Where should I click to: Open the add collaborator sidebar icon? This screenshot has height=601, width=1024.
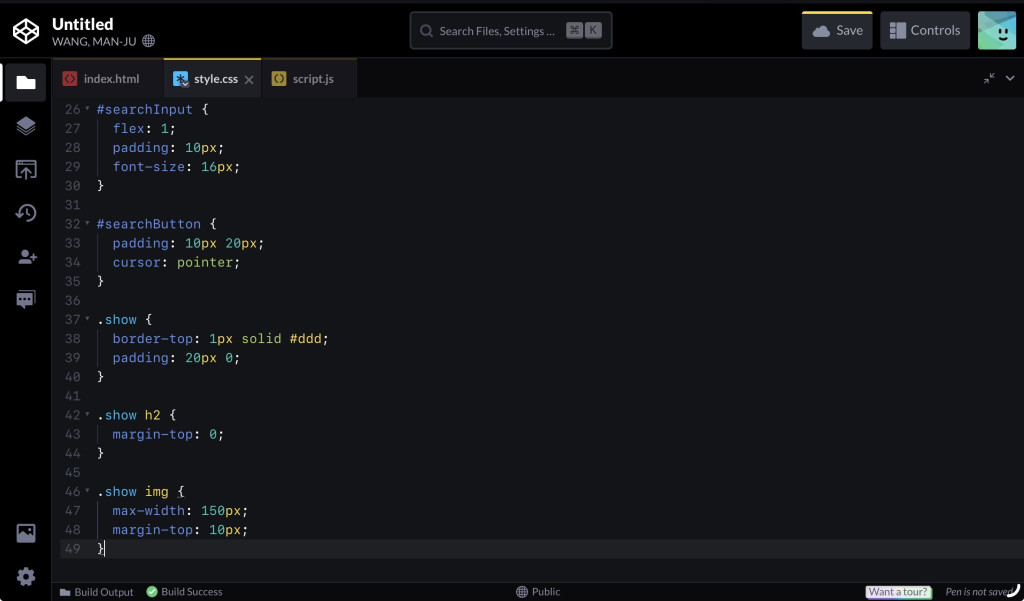27,257
